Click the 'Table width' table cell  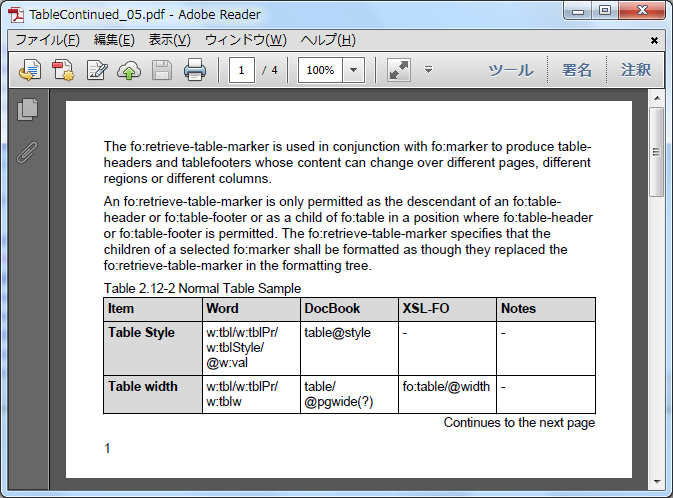coord(153,395)
